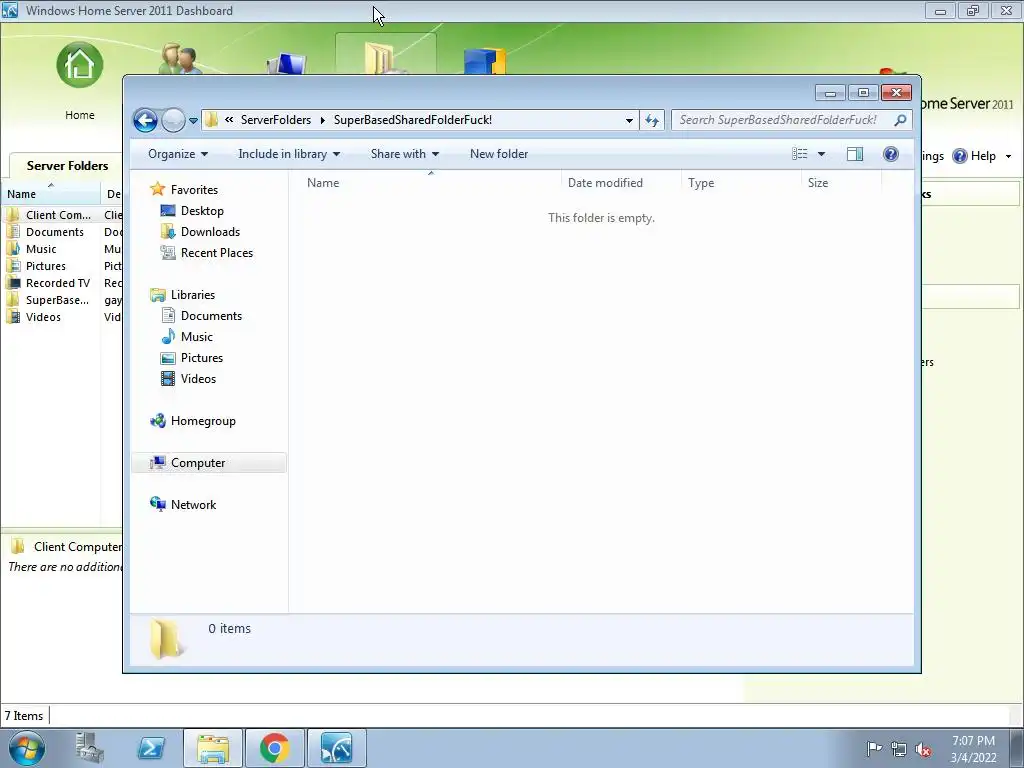Click the Action Center flag tray icon
The image size is (1024, 768).
tap(874, 748)
